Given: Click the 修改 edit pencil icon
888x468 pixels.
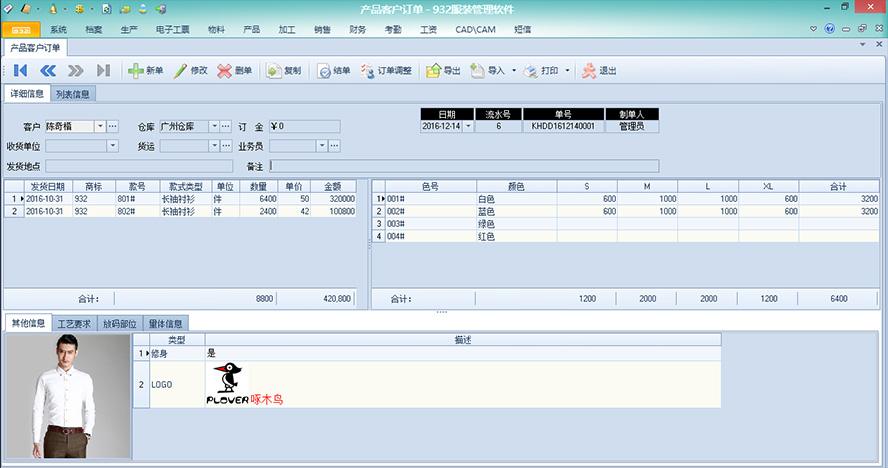Looking at the screenshot, I should point(180,71).
